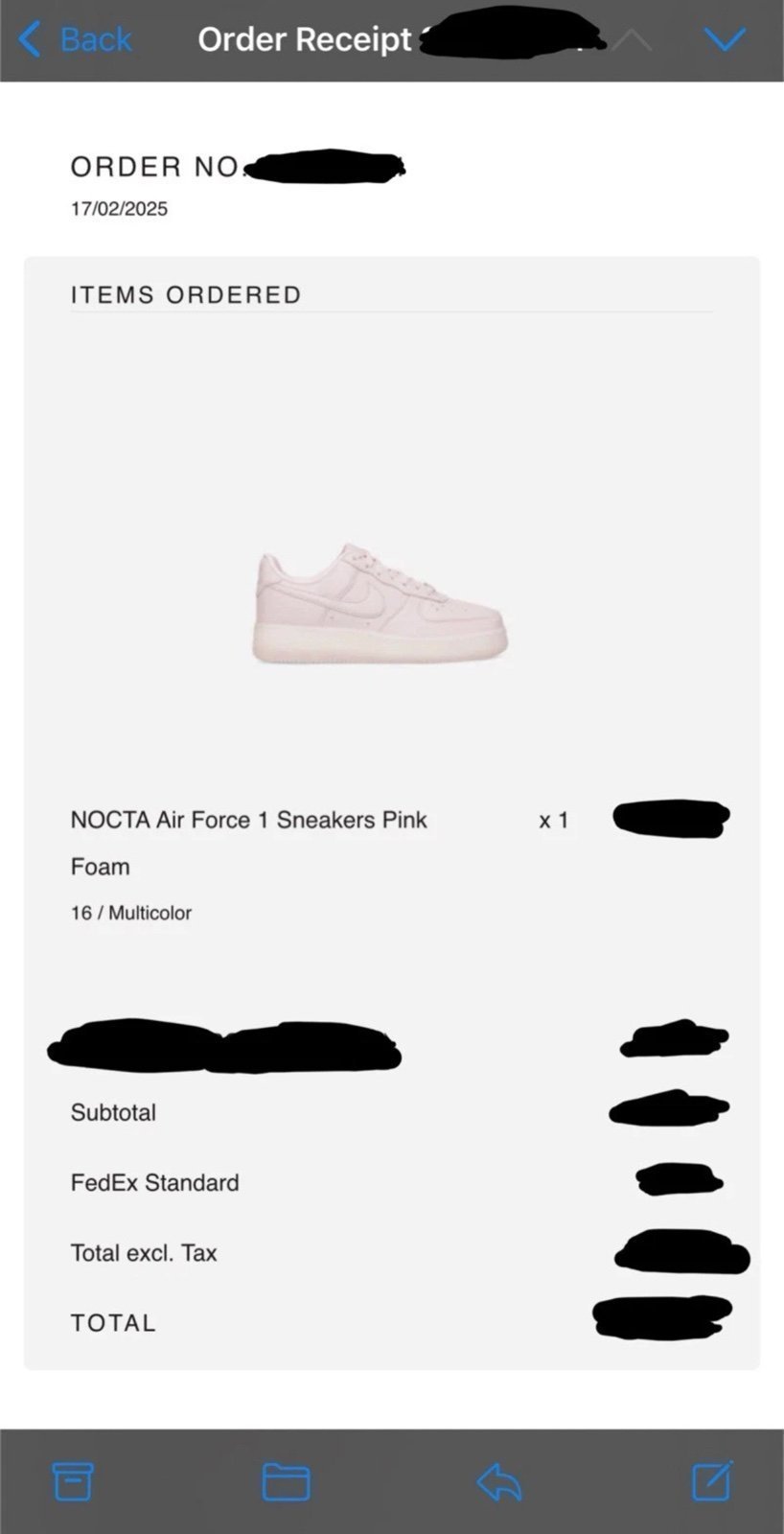Tap the reply arrow icon
Viewport: 784px width, 1534px height.
pos(498,1482)
